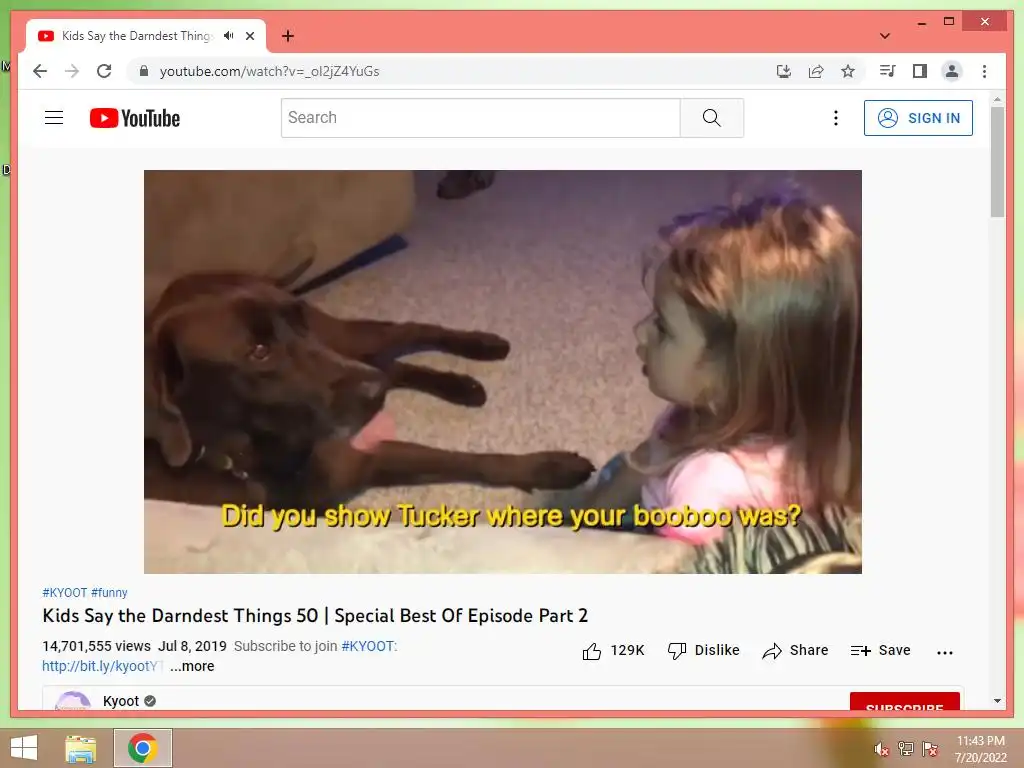This screenshot has width=1024, height=768.
Task: Click the browser forward arrow
Action: [72, 71]
